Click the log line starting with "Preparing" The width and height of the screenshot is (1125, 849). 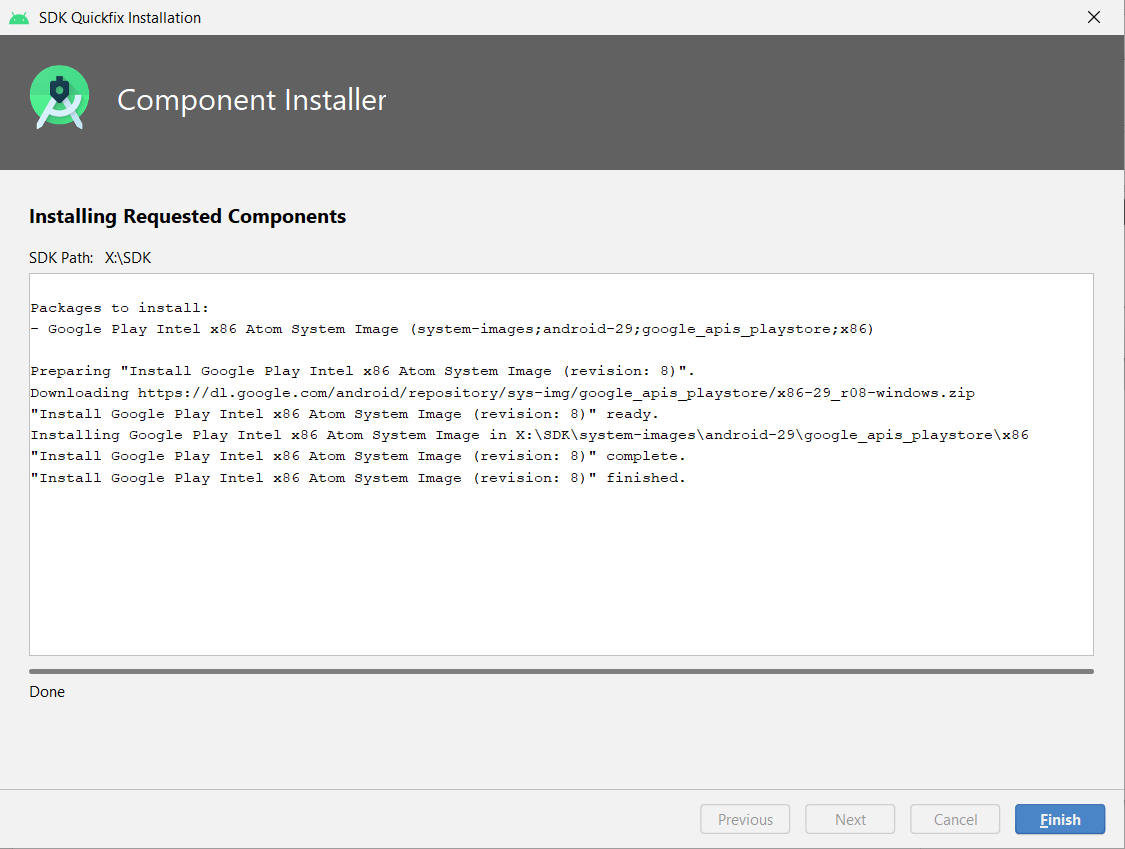pos(362,372)
